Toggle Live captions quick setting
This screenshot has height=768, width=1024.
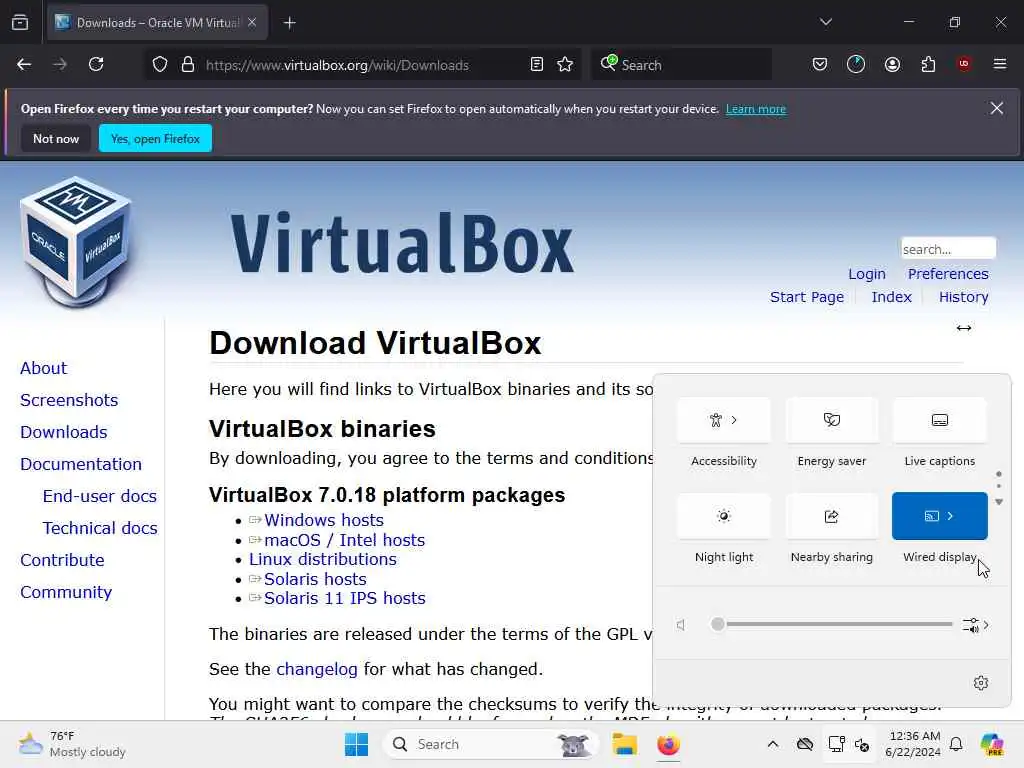(939, 420)
